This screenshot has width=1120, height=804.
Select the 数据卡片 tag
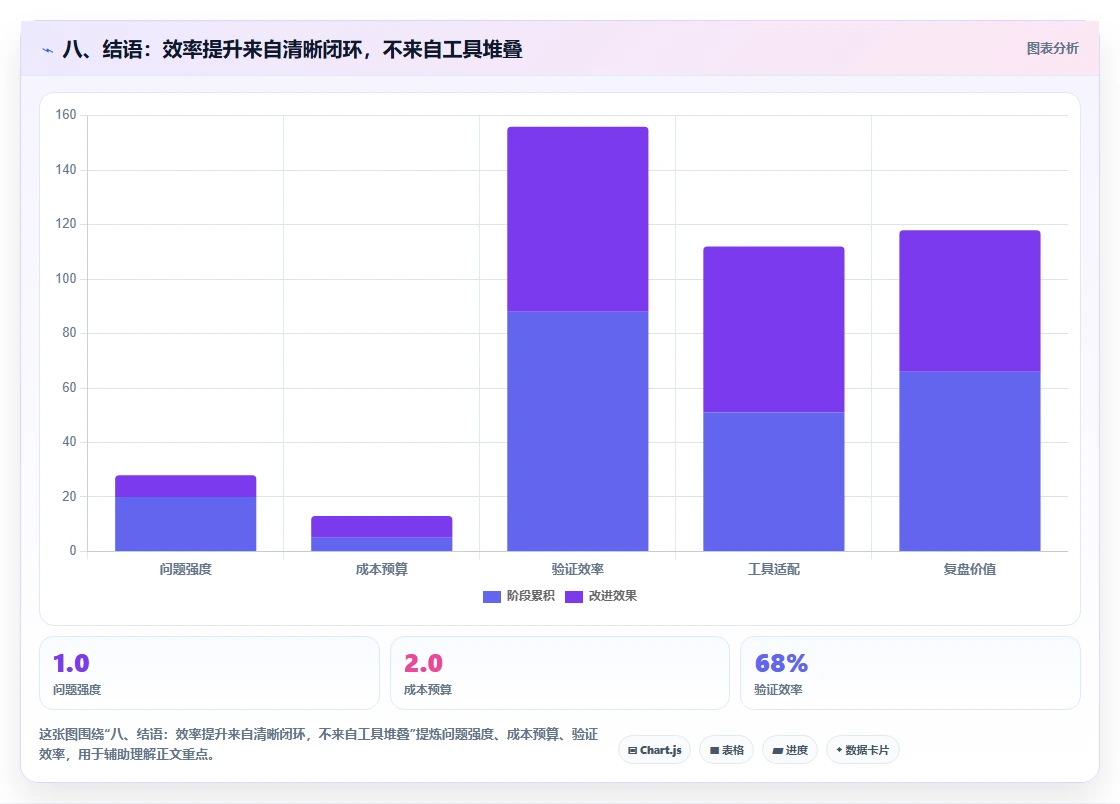(x=863, y=750)
